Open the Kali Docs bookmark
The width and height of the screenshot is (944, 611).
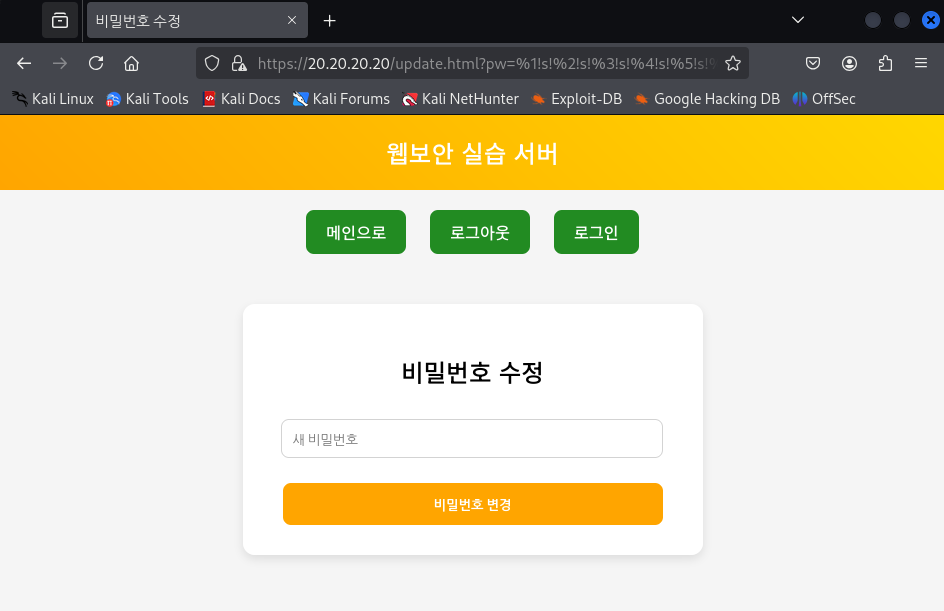(x=241, y=99)
